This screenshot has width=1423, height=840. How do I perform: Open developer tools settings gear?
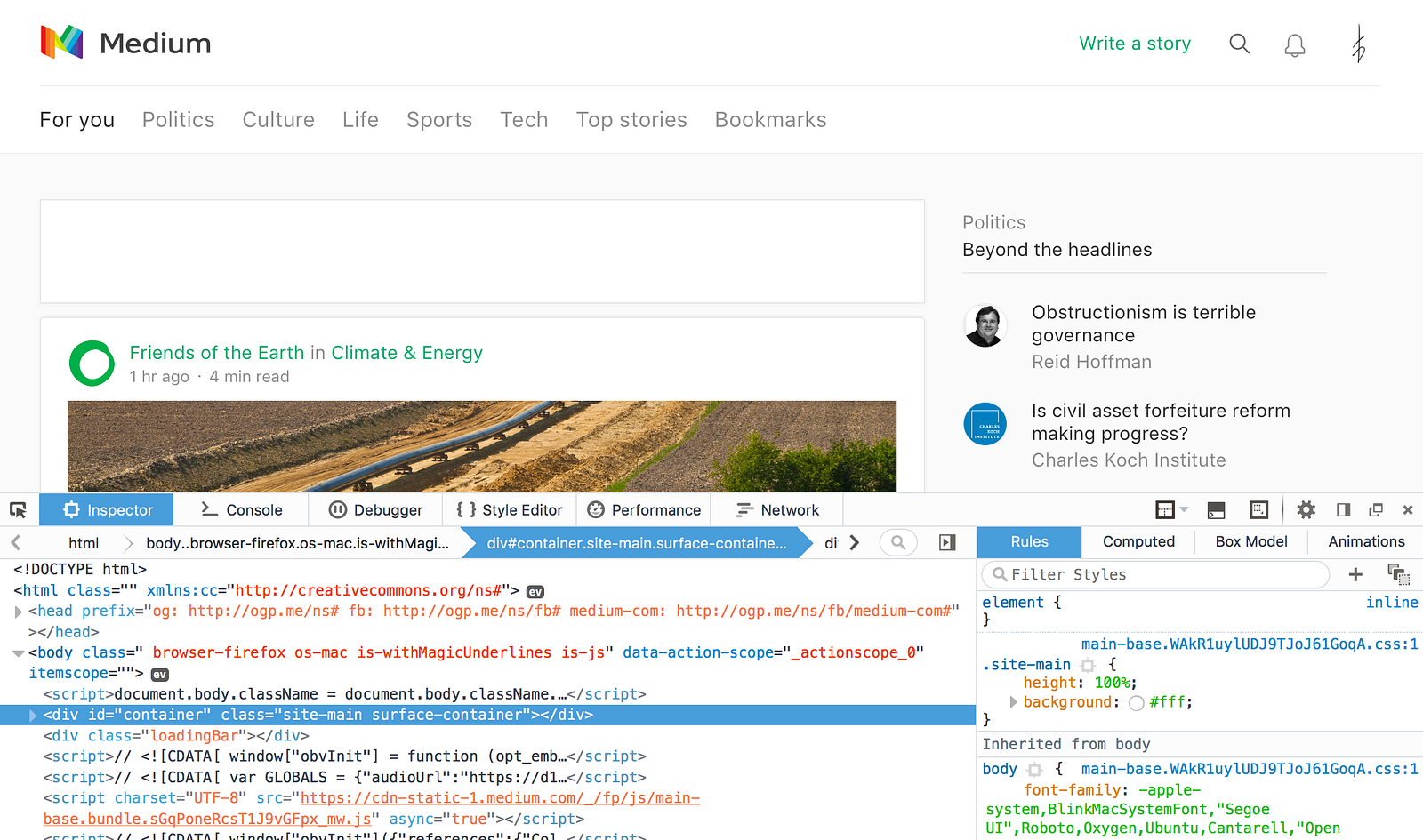[1306, 510]
